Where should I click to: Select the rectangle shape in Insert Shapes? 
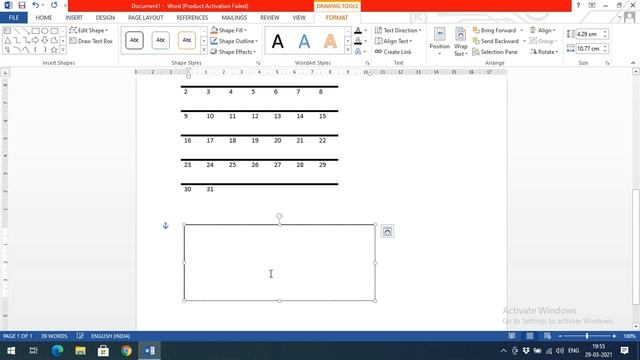(x=36, y=31)
